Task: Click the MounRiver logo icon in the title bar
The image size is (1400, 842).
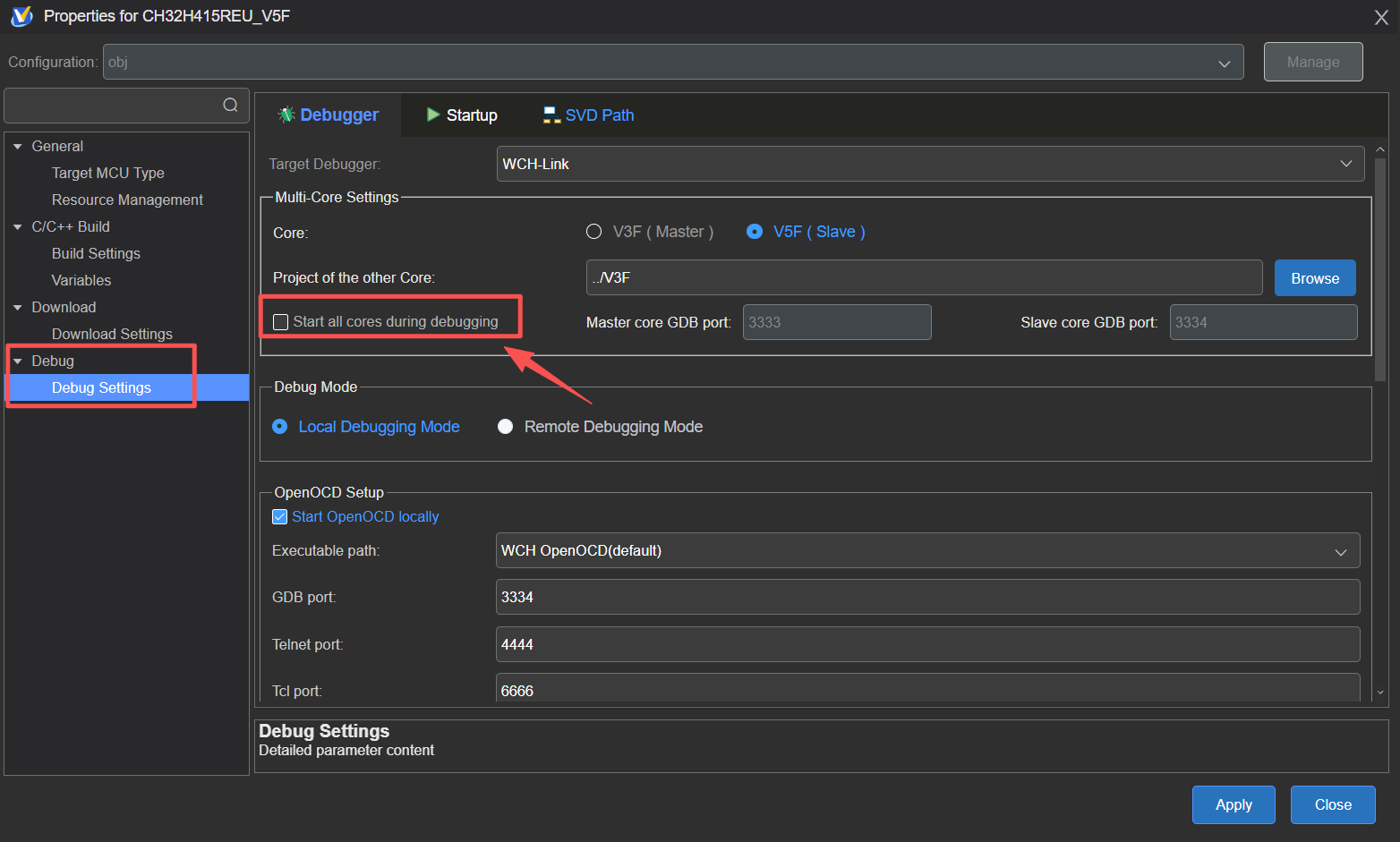Action: pos(21,16)
